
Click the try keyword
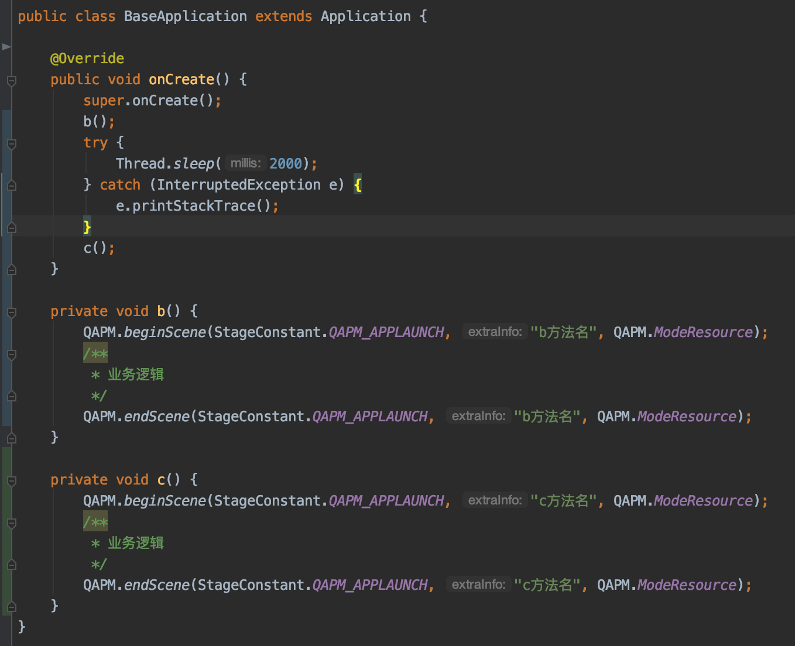click(x=95, y=143)
